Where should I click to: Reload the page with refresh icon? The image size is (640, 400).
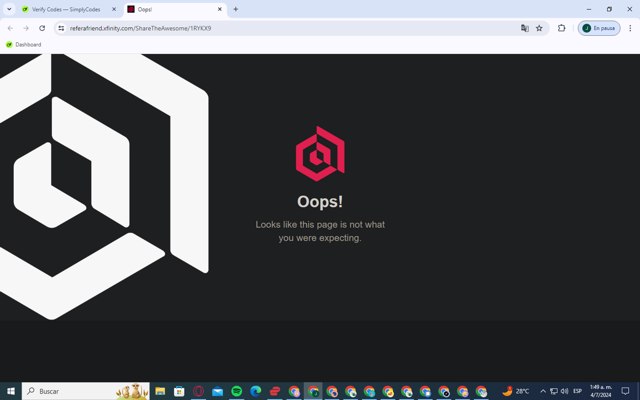[42, 28]
